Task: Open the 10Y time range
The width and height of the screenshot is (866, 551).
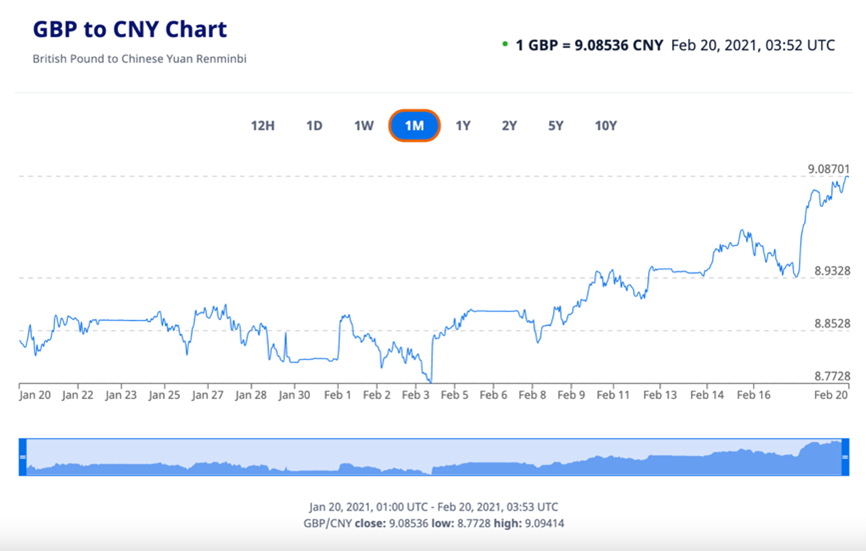Action: [605, 126]
